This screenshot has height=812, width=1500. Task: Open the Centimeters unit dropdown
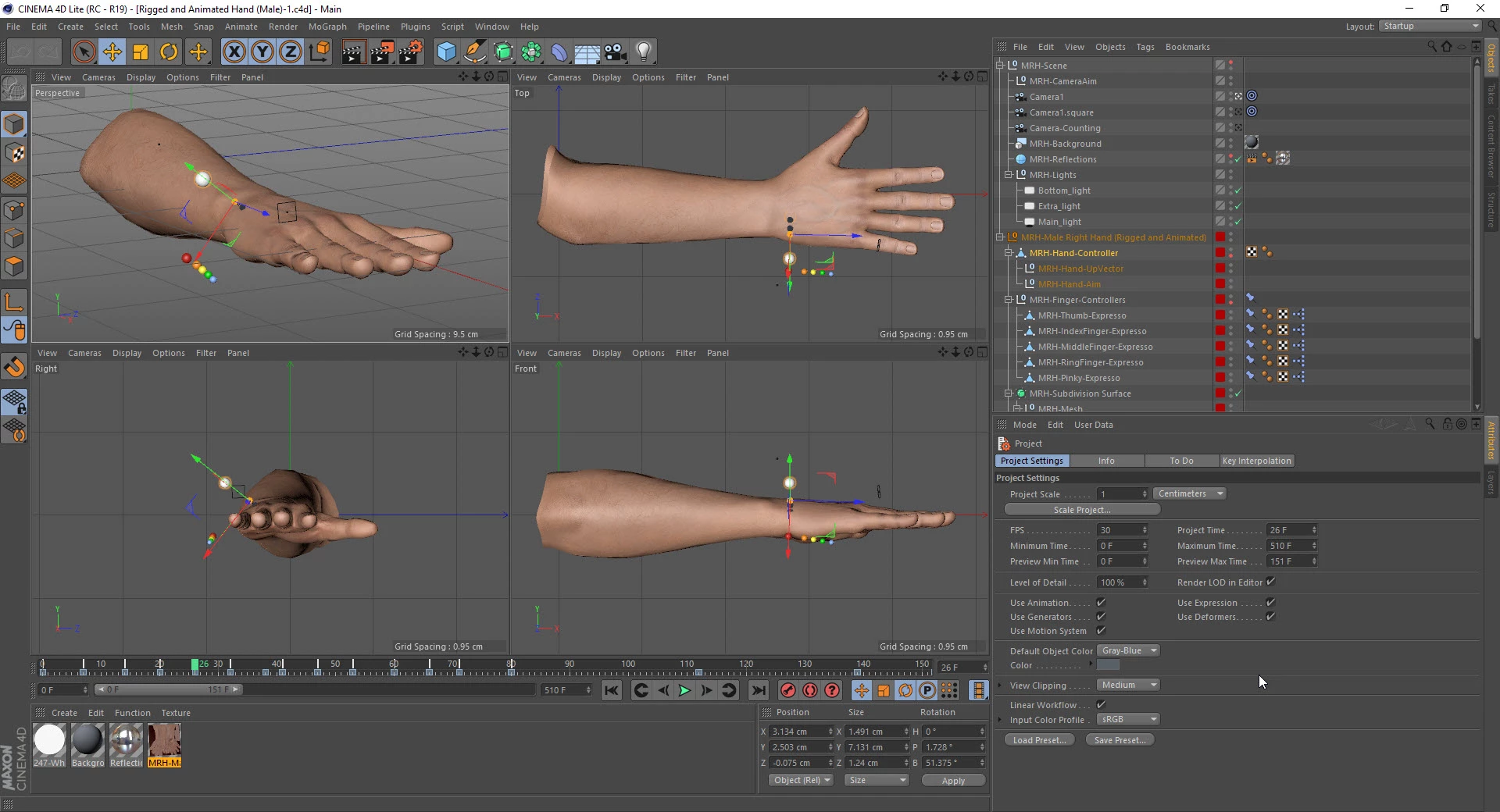click(x=1190, y=493)
